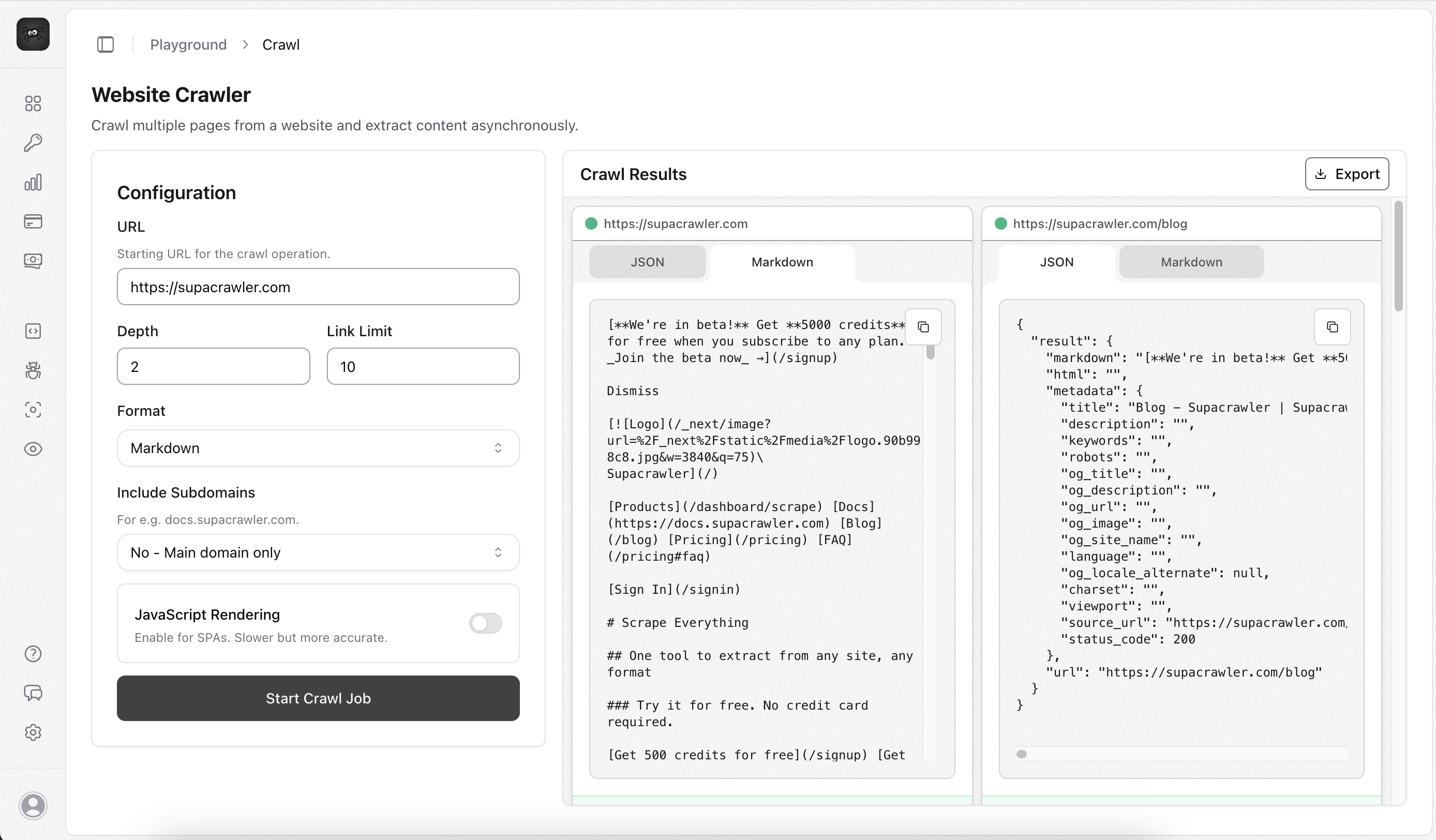Select JSON tab for supacrawler.com result
The height and width of the screenshot is (840, 1436).
647,262
